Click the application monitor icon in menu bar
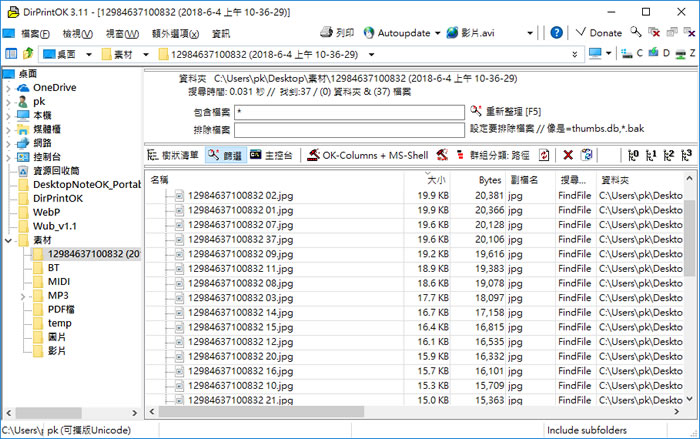This screenshot has width=700, height=439. coord(9,33)
